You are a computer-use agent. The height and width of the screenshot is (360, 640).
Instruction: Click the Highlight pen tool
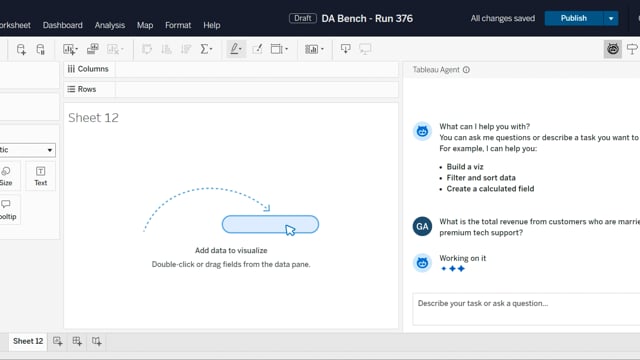tap(236, 49)
